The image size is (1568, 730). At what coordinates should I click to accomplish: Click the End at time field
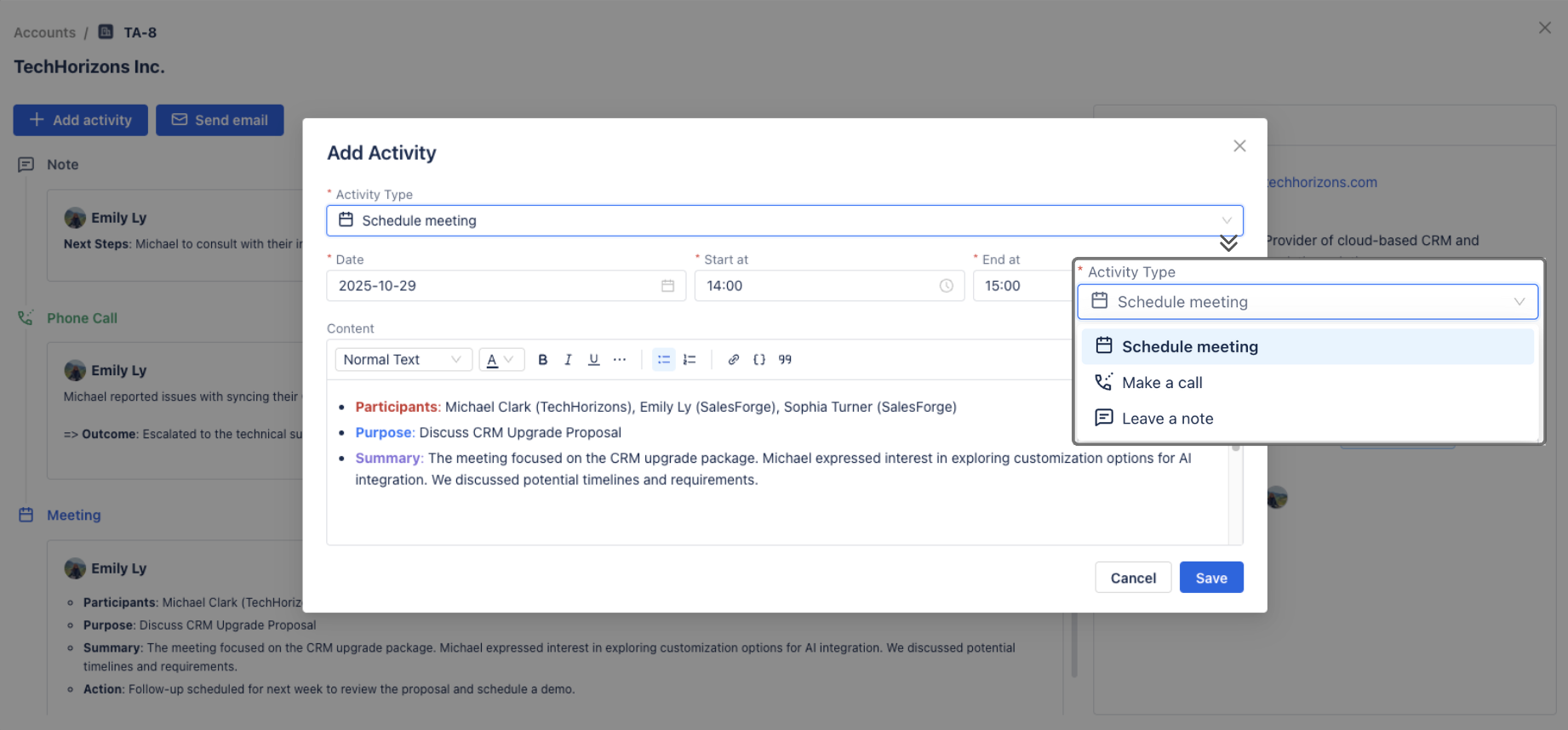1021,286
